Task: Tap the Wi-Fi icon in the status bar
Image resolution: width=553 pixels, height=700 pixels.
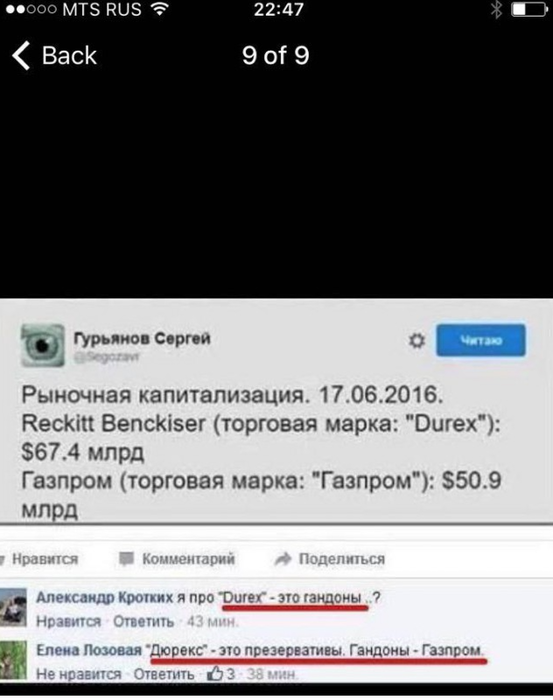Action: tap(159, 9)
